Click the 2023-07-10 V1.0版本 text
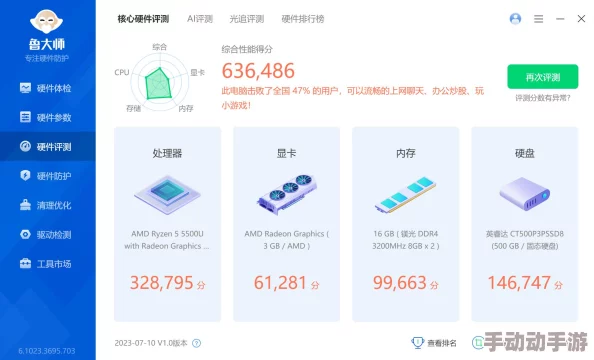 point(151,343)
